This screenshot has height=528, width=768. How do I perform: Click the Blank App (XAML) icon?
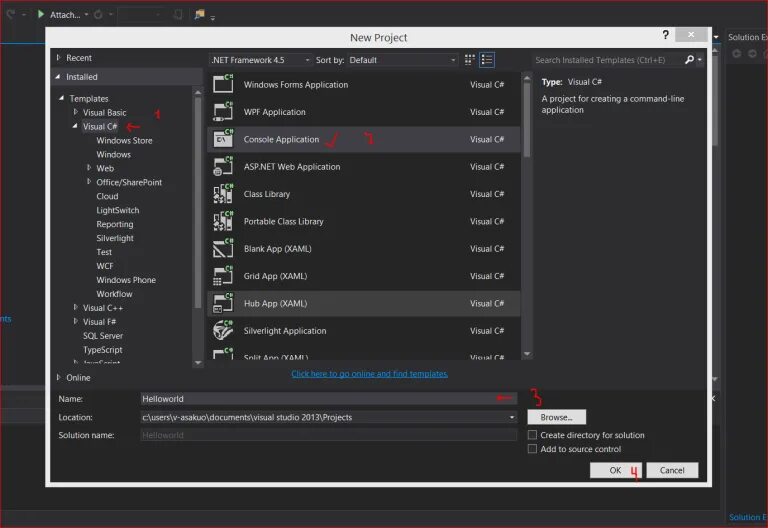(223, 248)
